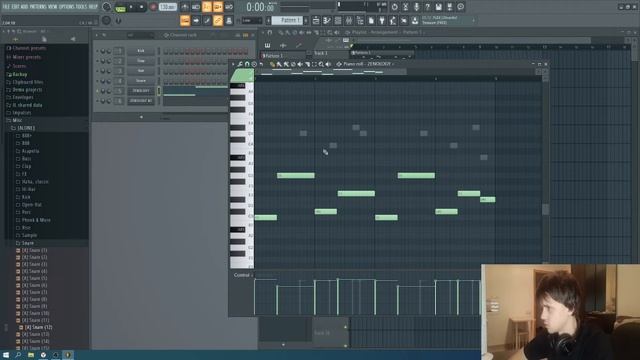Screen dimensions: 640x360
Task: Toggle channel select indicator for ZENOLOGY
Action: point(159,91)
